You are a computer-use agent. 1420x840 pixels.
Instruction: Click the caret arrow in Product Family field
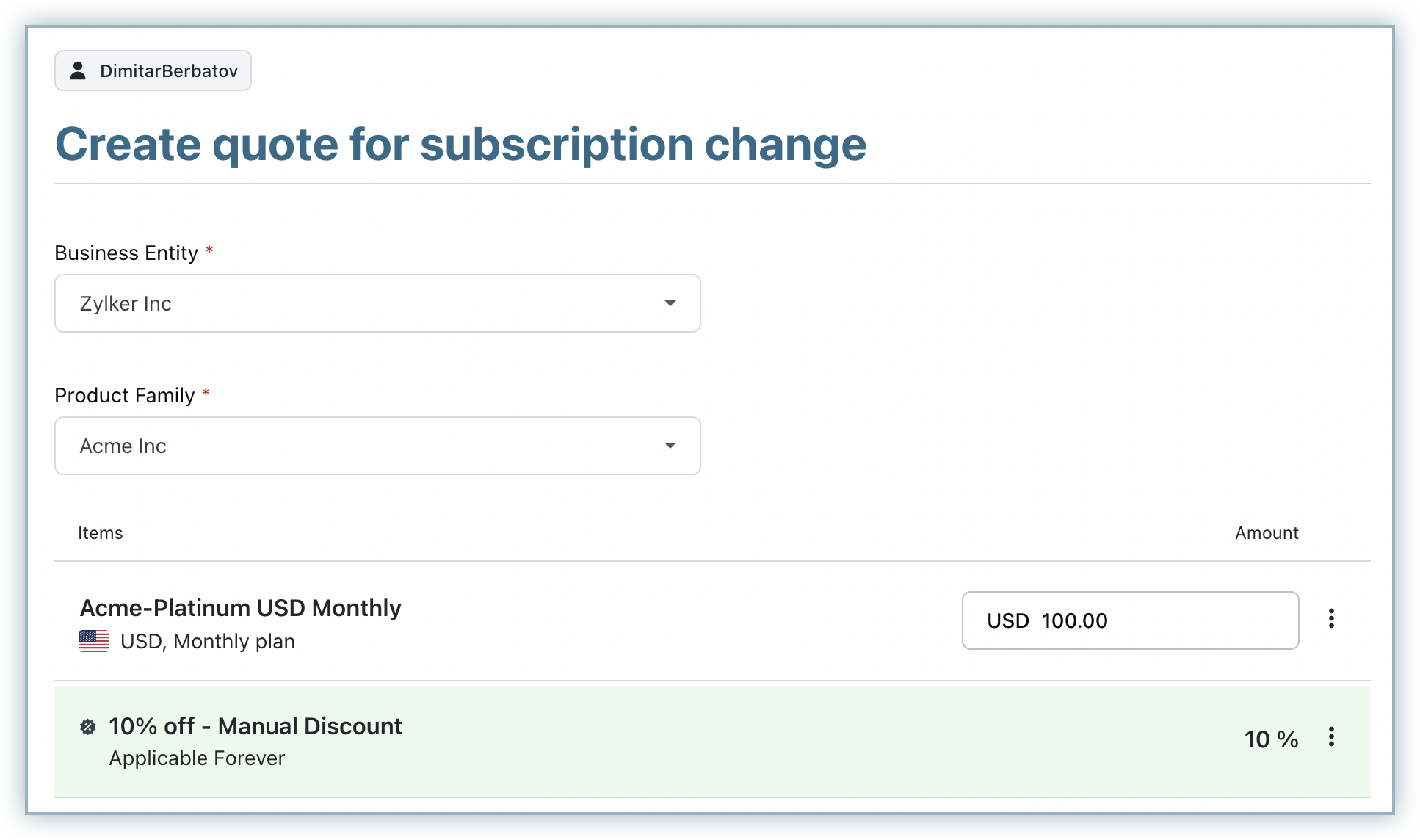[x=670, y=446]
